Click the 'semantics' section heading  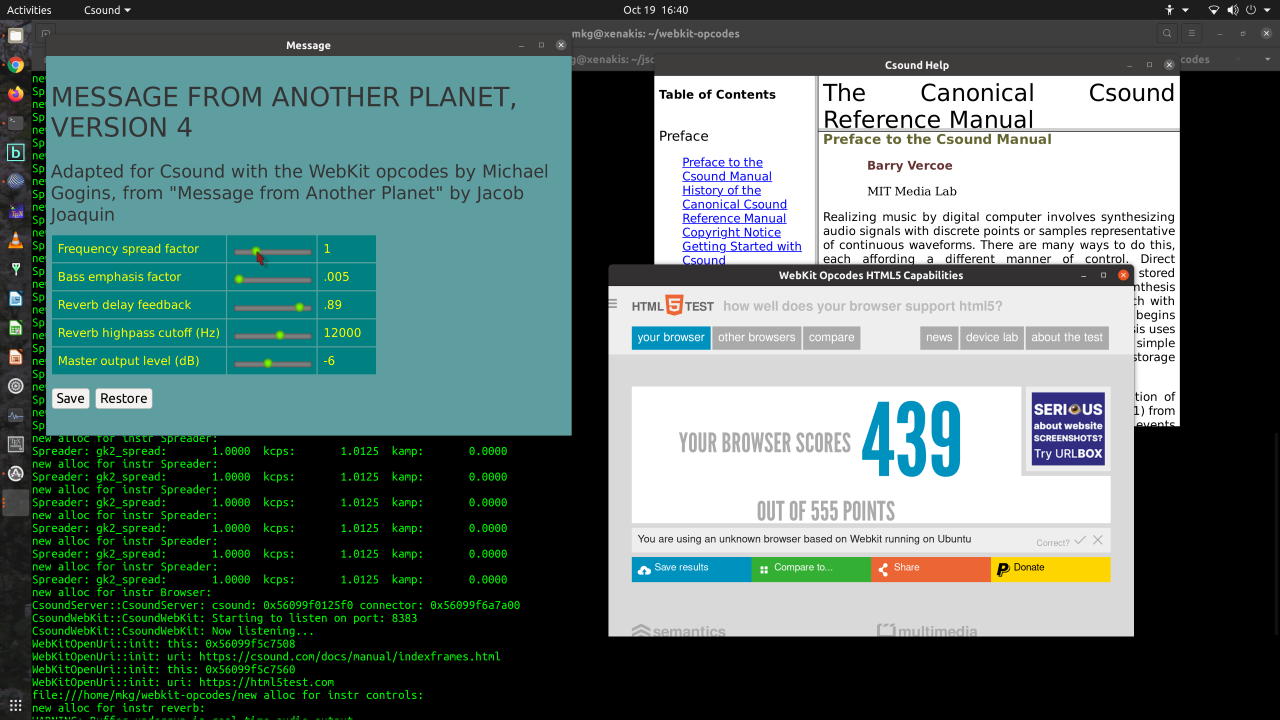point(679,630)
